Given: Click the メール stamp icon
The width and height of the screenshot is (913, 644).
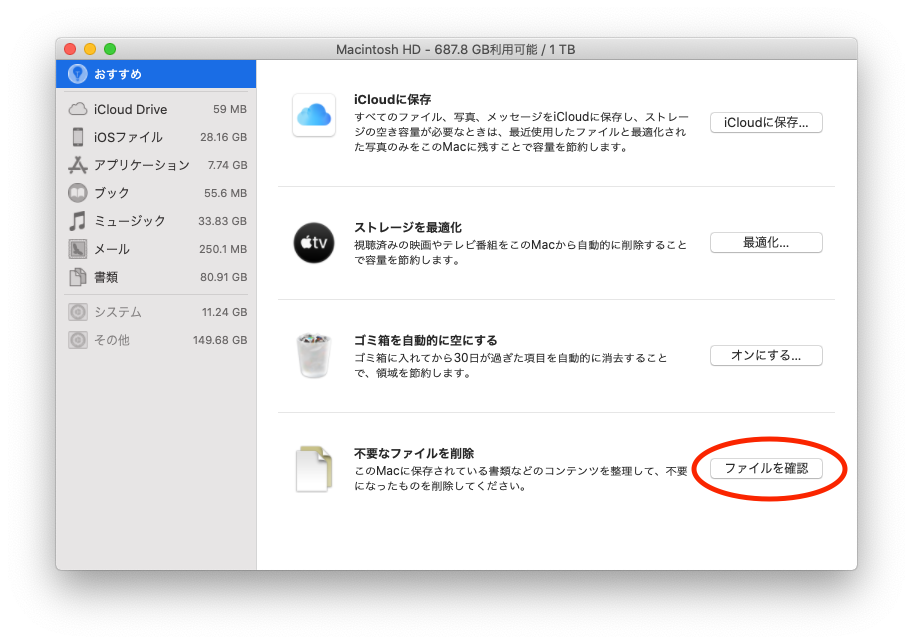Looking at the screenshot, I should coord(78,249).
